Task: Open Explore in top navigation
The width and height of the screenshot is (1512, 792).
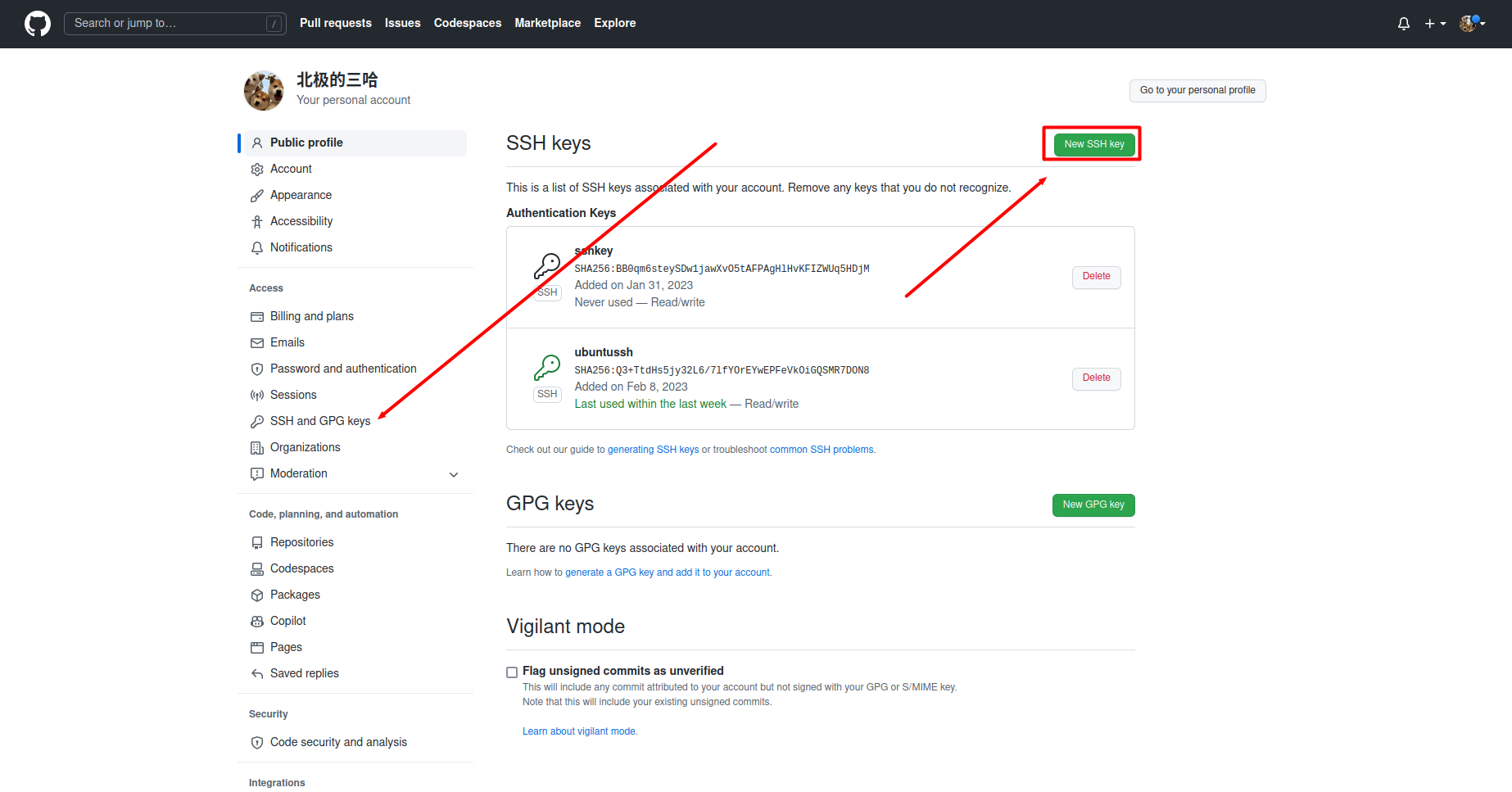Action: [615, 23]
